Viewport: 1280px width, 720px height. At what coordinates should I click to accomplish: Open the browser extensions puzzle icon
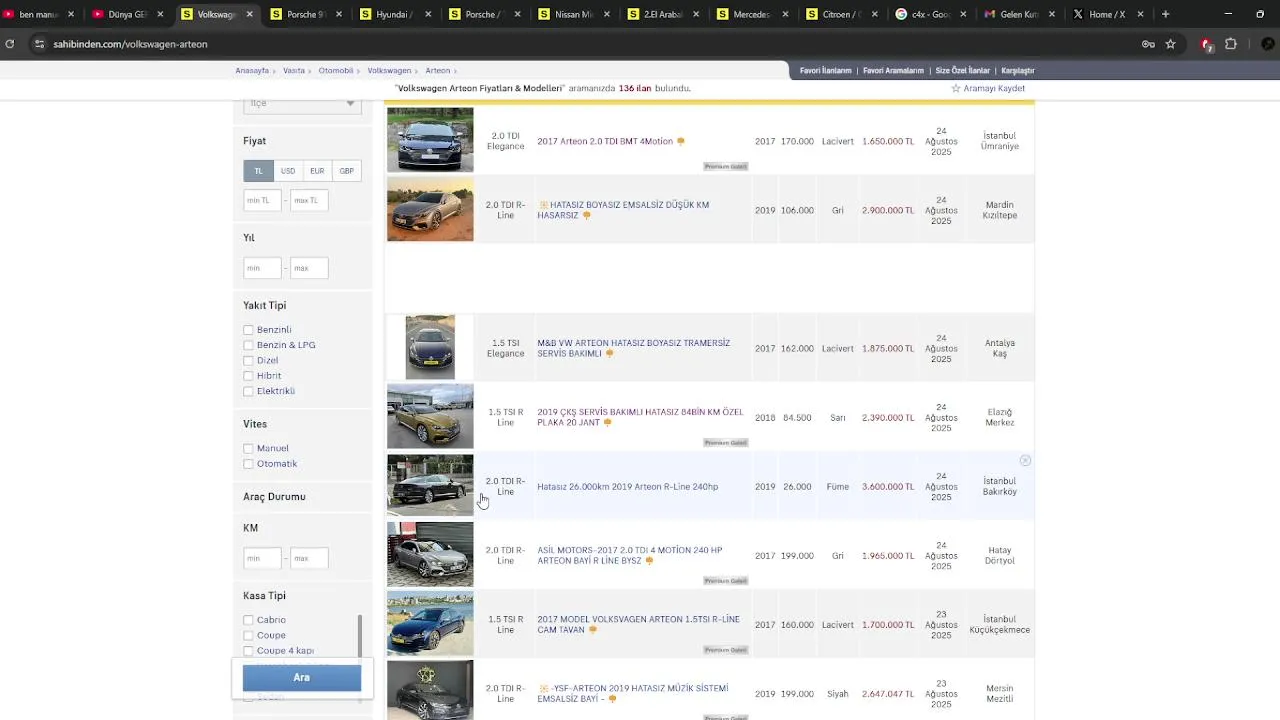(x=1231, y=44)
